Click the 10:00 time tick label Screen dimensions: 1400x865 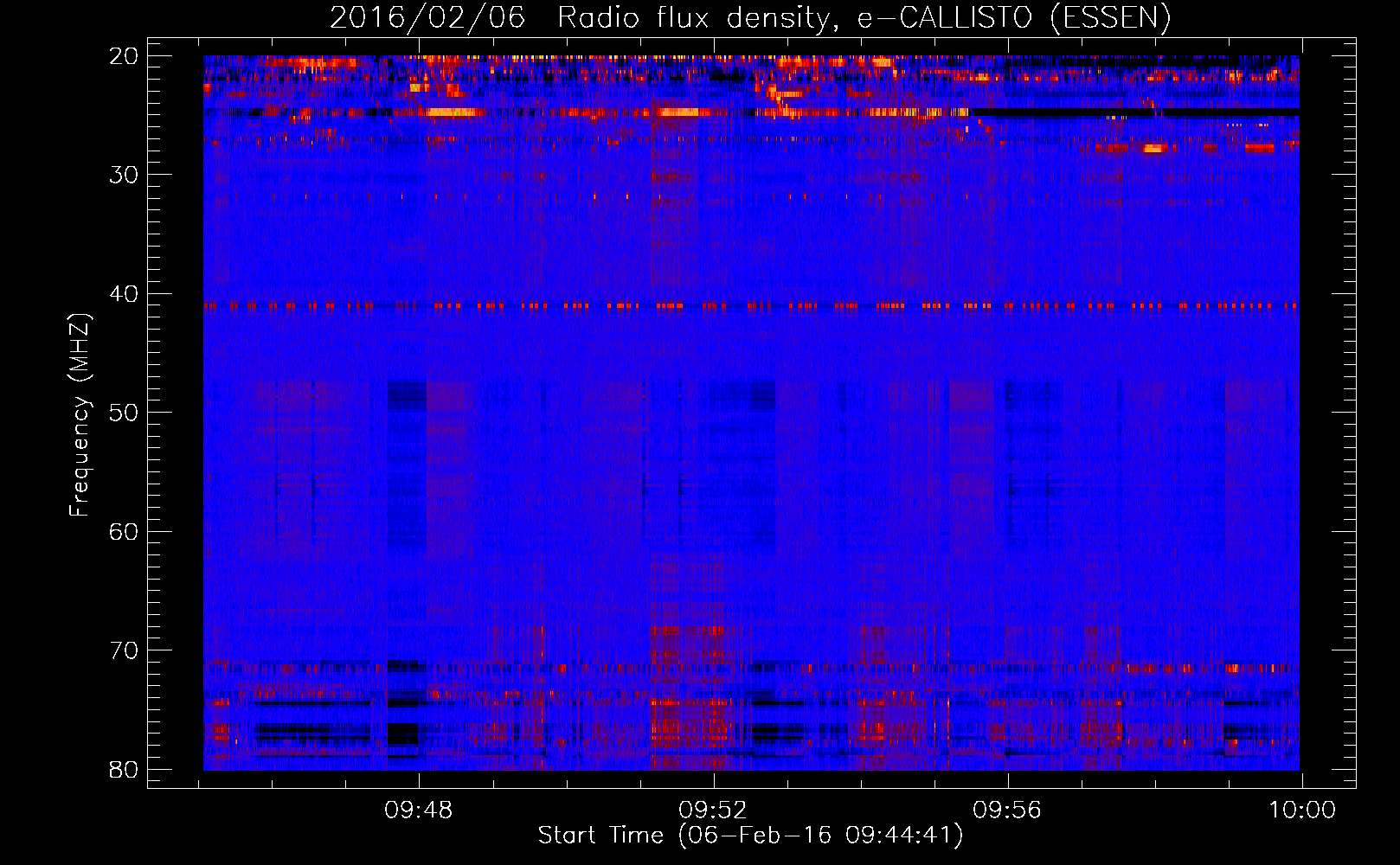click(1301, 811)
